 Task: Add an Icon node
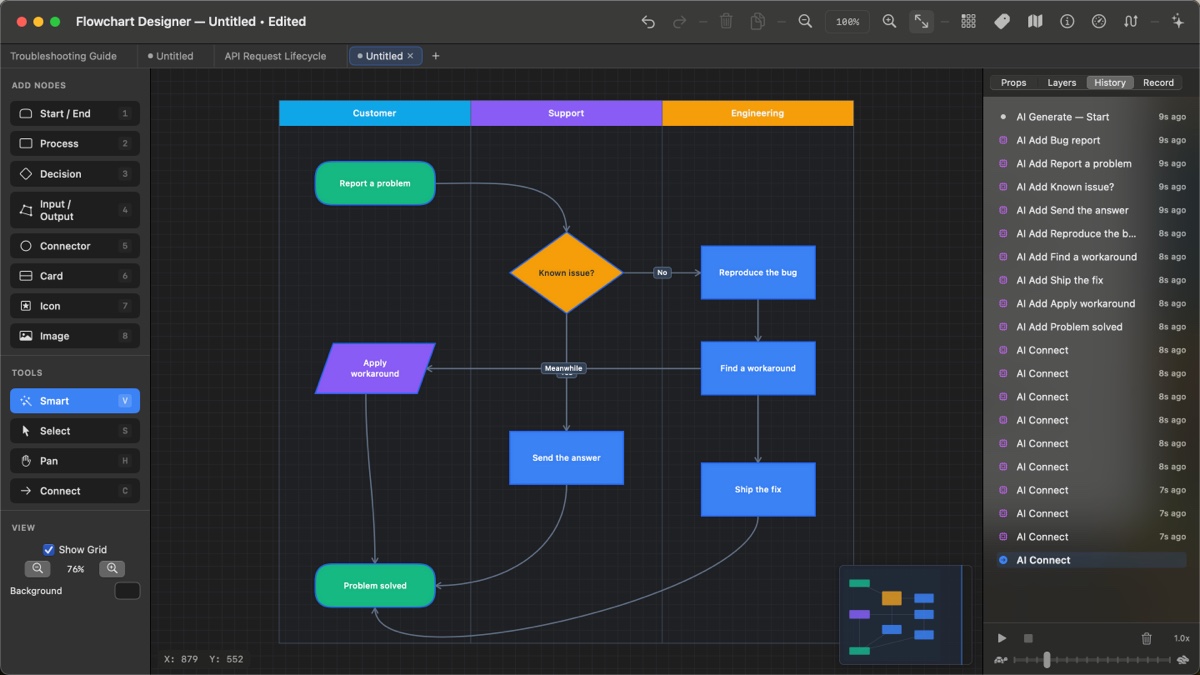75,306
